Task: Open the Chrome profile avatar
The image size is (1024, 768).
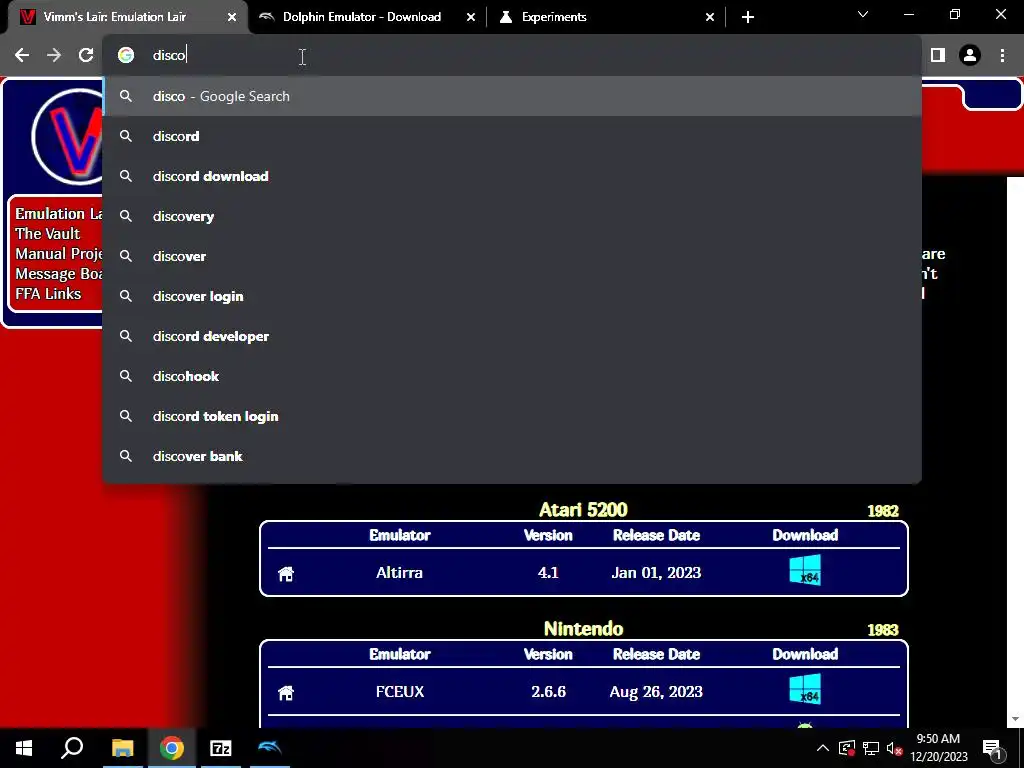Action: (x=970, y=56)
